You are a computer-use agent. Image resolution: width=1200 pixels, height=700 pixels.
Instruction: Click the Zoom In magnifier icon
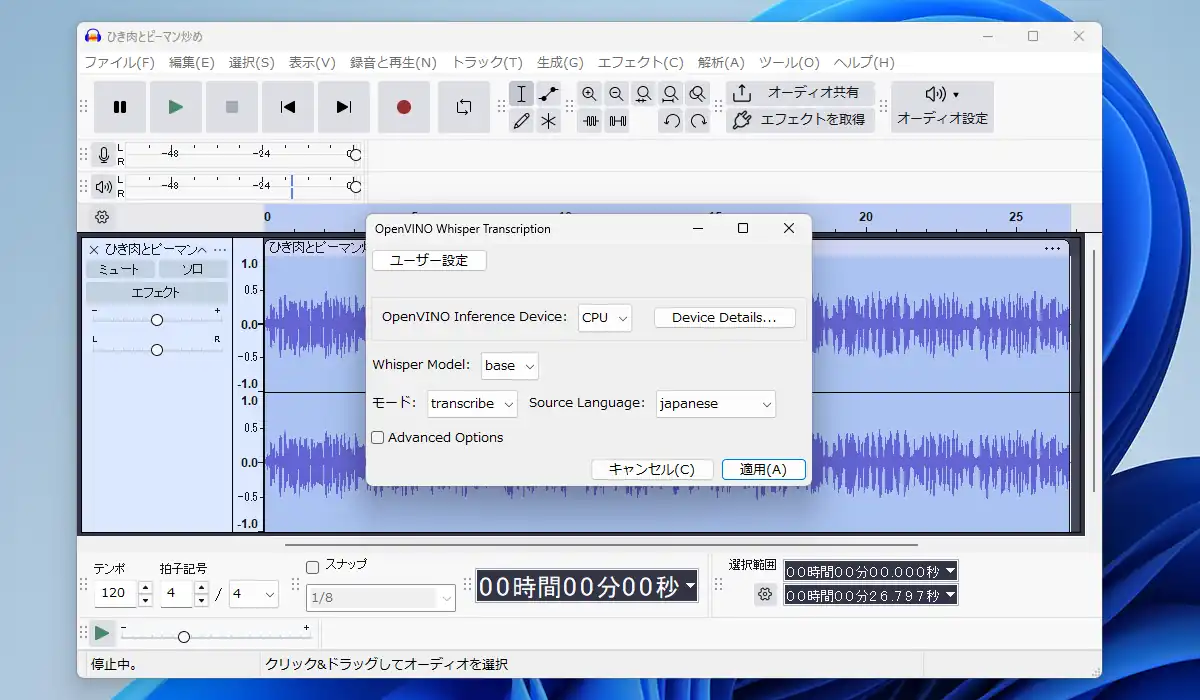click(x=589, y=94)
